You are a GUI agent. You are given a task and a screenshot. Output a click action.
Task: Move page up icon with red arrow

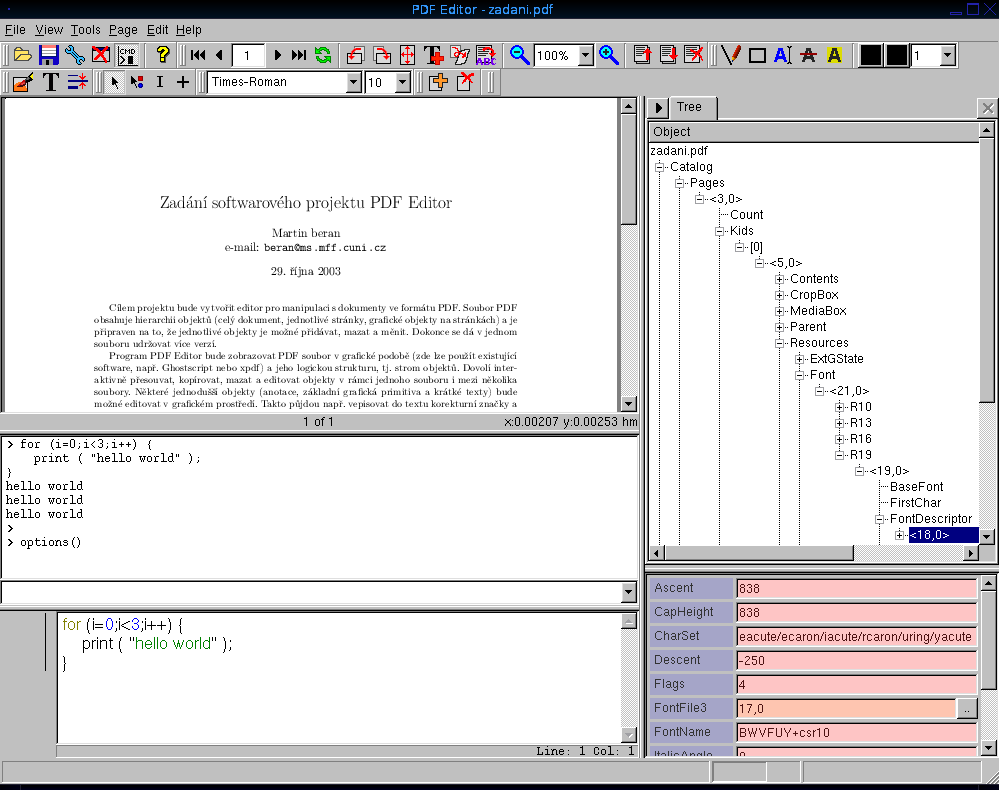tap(642, 55)
